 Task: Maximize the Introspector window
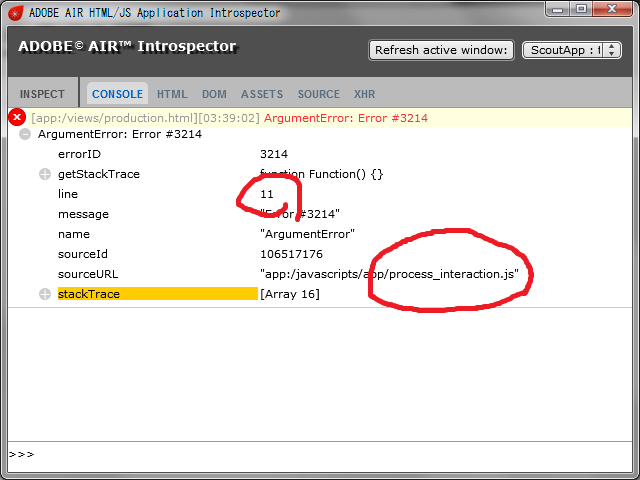pyautogui.click(x=582, y=9)
